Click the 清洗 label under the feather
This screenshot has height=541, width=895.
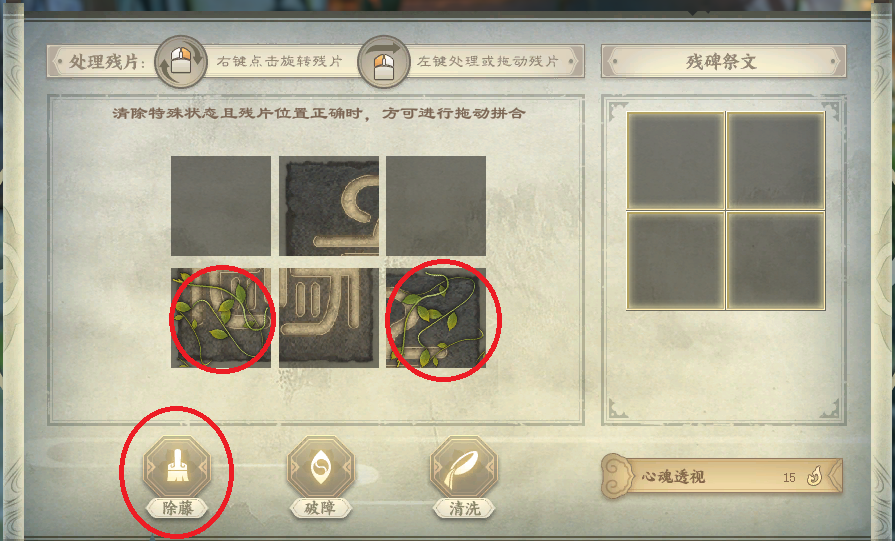click(464, 508)
